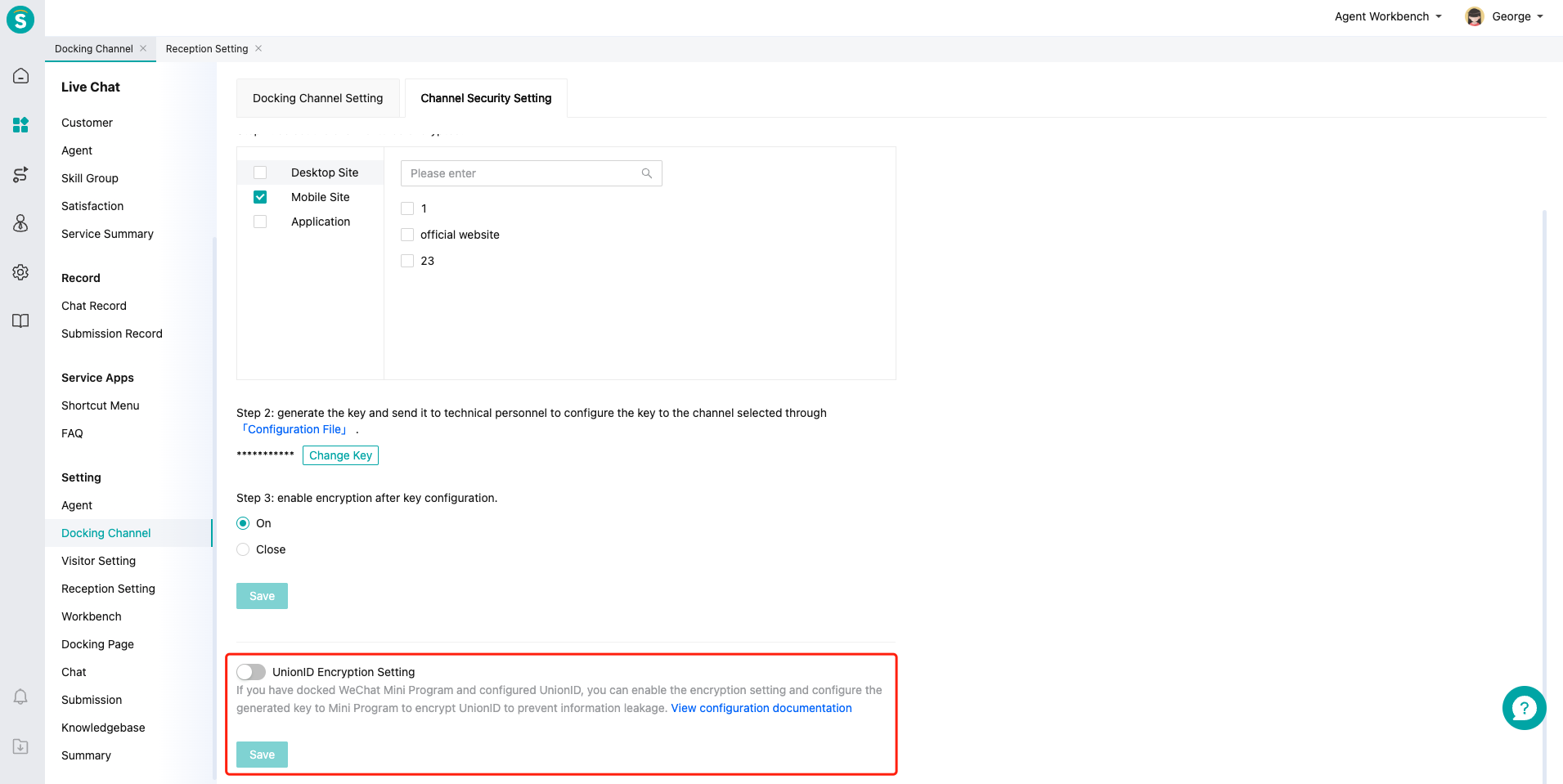The image size is (1563, 784).
Task: Click the Please enter search field
Action: pyautogui.click(x=531, y=173)
